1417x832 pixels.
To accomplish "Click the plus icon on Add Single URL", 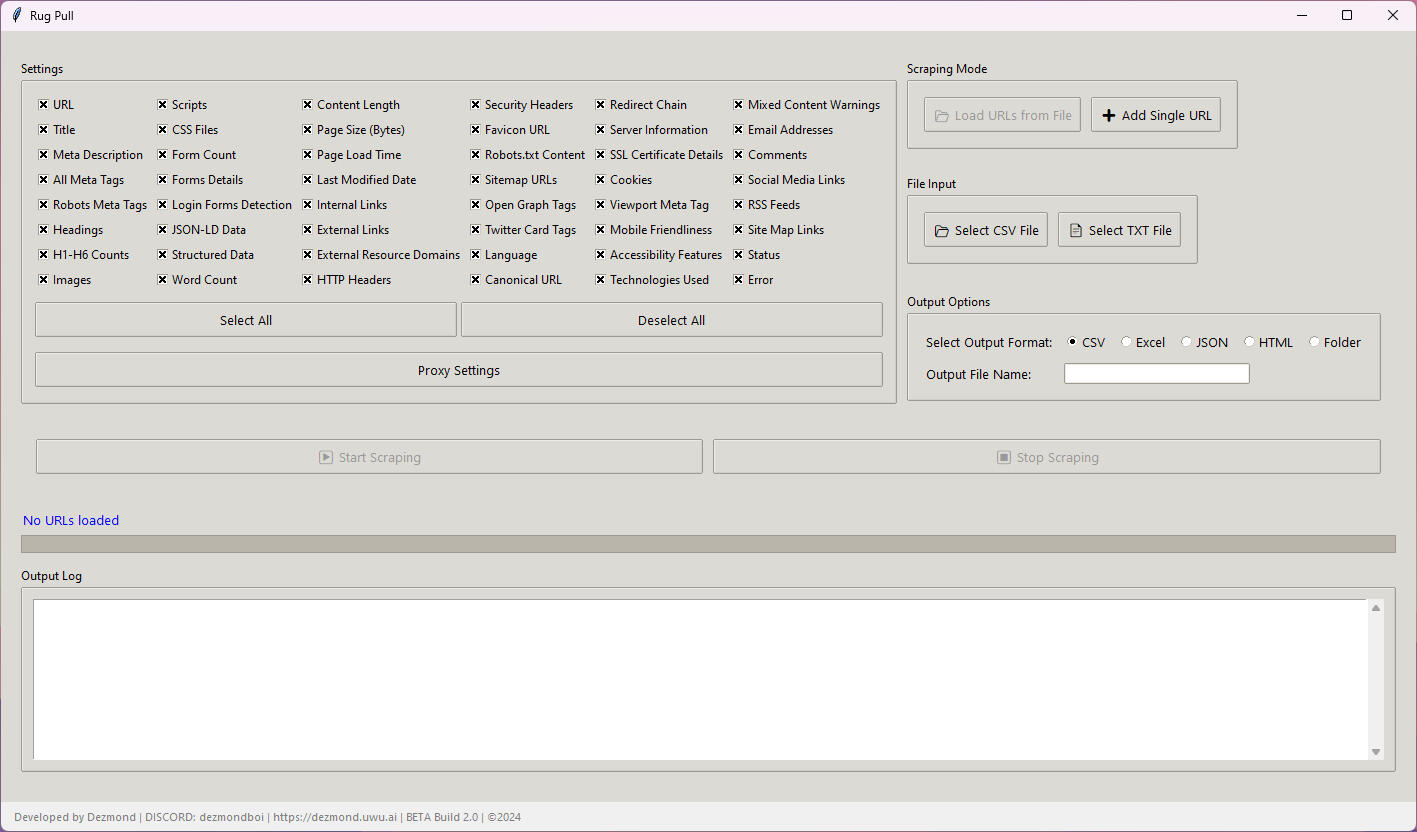I will [x=1108, y=116].
